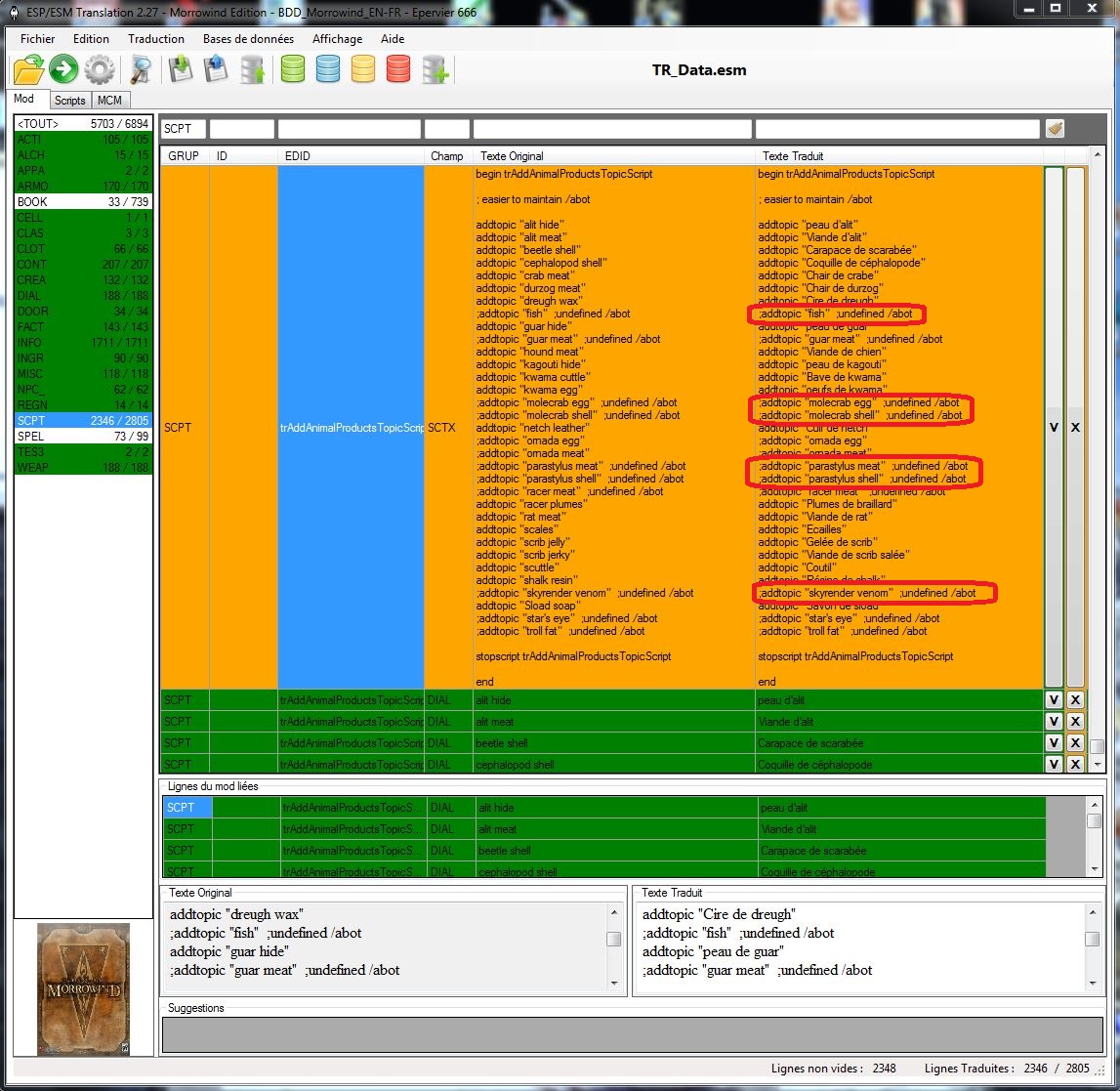Viewport: 1120px width, 1091px height.
Task: Cancel the 'peau d'alit' row with X
Action: tap(1075, 700)
